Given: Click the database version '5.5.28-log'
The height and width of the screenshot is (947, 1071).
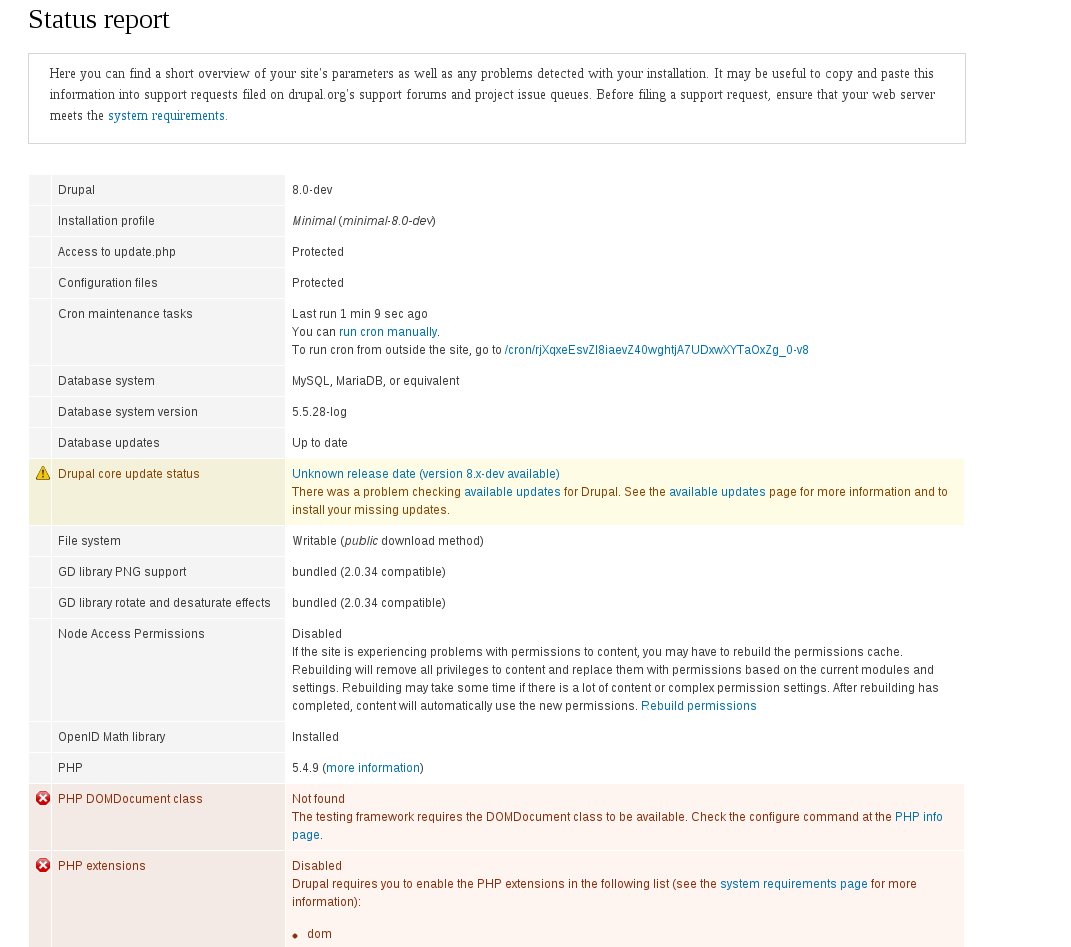Looking at the screenshot, I should pyautogui.click(x=320, y=411).
